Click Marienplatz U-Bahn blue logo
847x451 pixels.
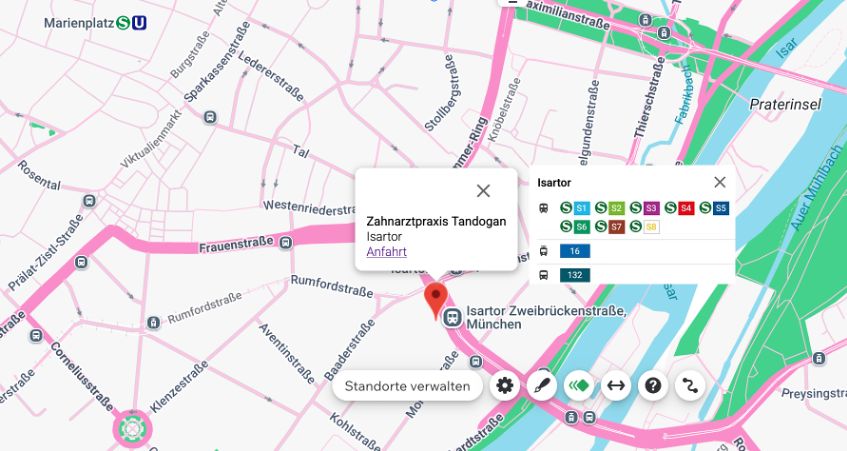(x=139, y=23)
